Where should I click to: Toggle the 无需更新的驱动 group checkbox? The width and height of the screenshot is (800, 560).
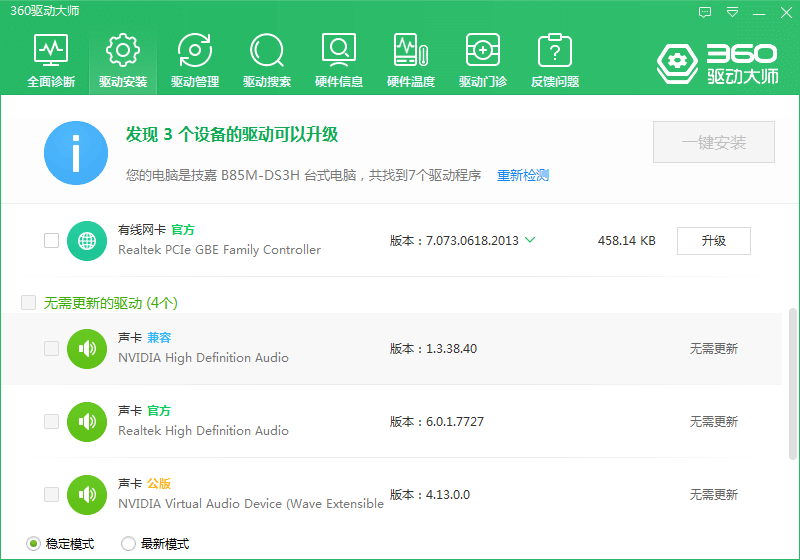(x=28, y=302)
